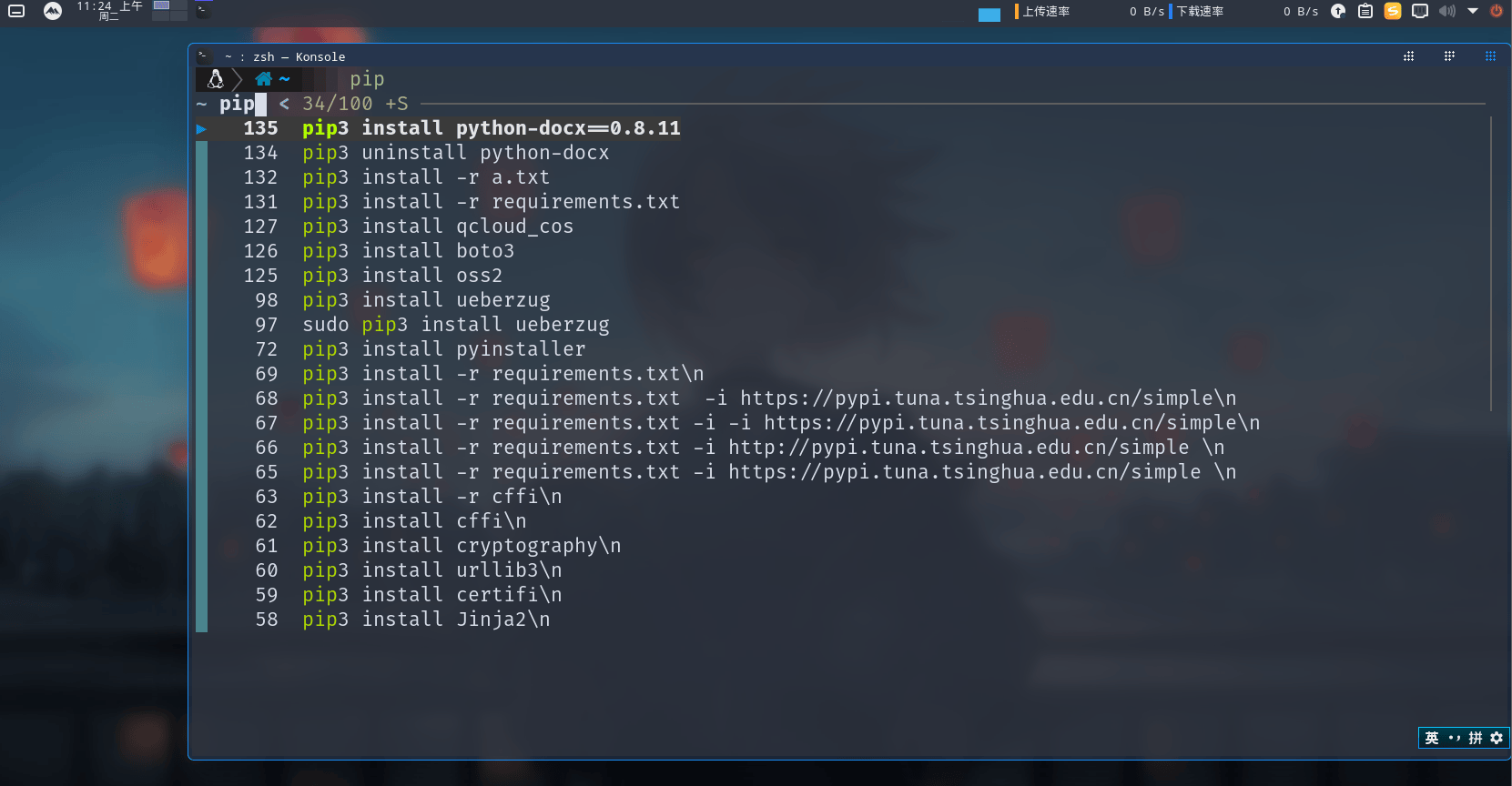Click the terminal vertical scrollbar
The image size is (1512, 786).
[1491, 264]
